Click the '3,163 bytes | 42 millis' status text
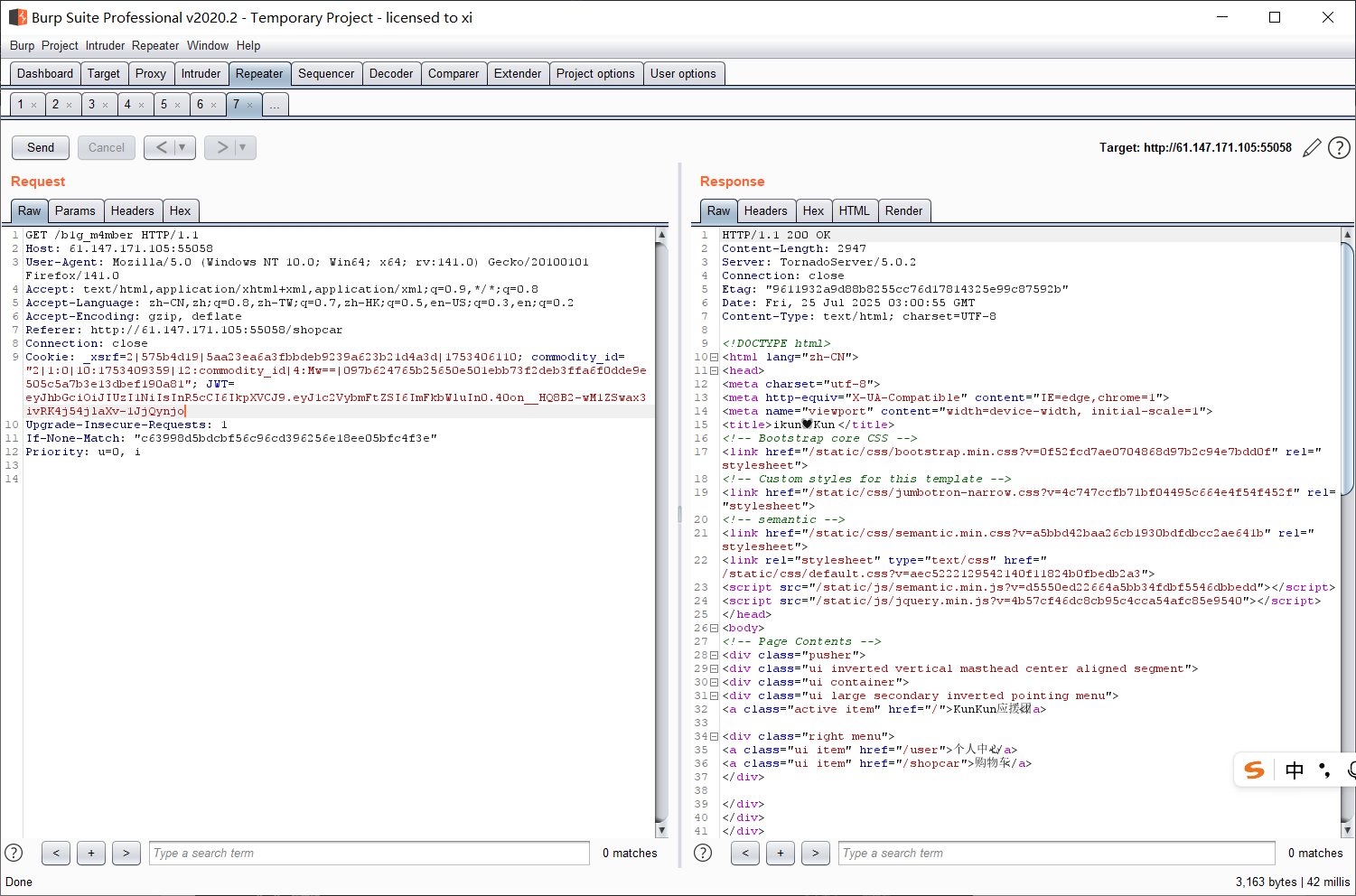Image resolution: width=1356 pixels, height=896 pixels. pos(1293,882)
